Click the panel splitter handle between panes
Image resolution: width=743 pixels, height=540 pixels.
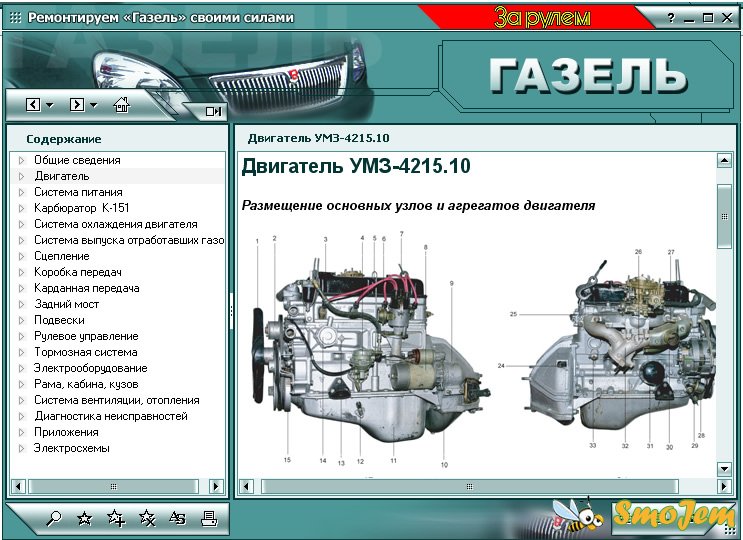pyautogui.click(x=231, y=311)
